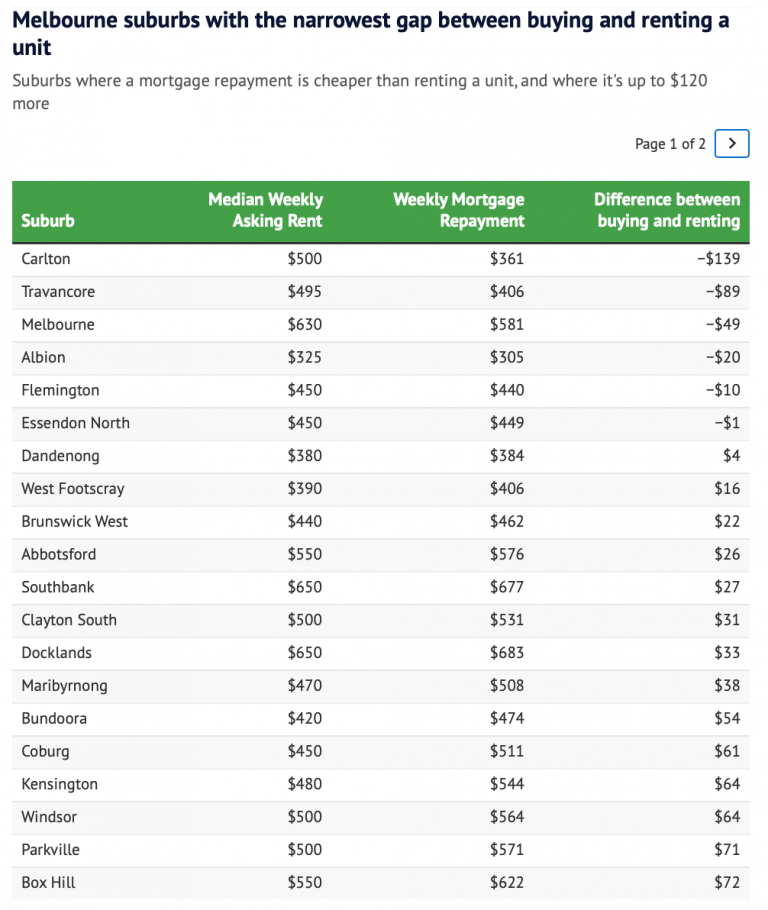Click the Southbank suburb name

[58, 587]
